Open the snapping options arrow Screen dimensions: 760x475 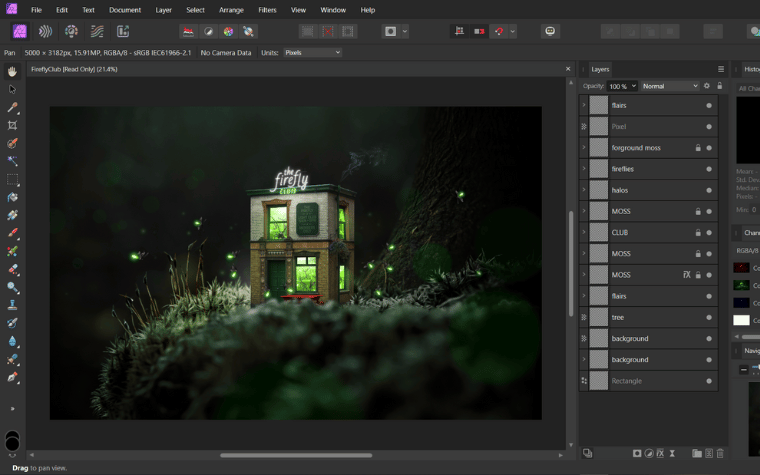(513, 32)
